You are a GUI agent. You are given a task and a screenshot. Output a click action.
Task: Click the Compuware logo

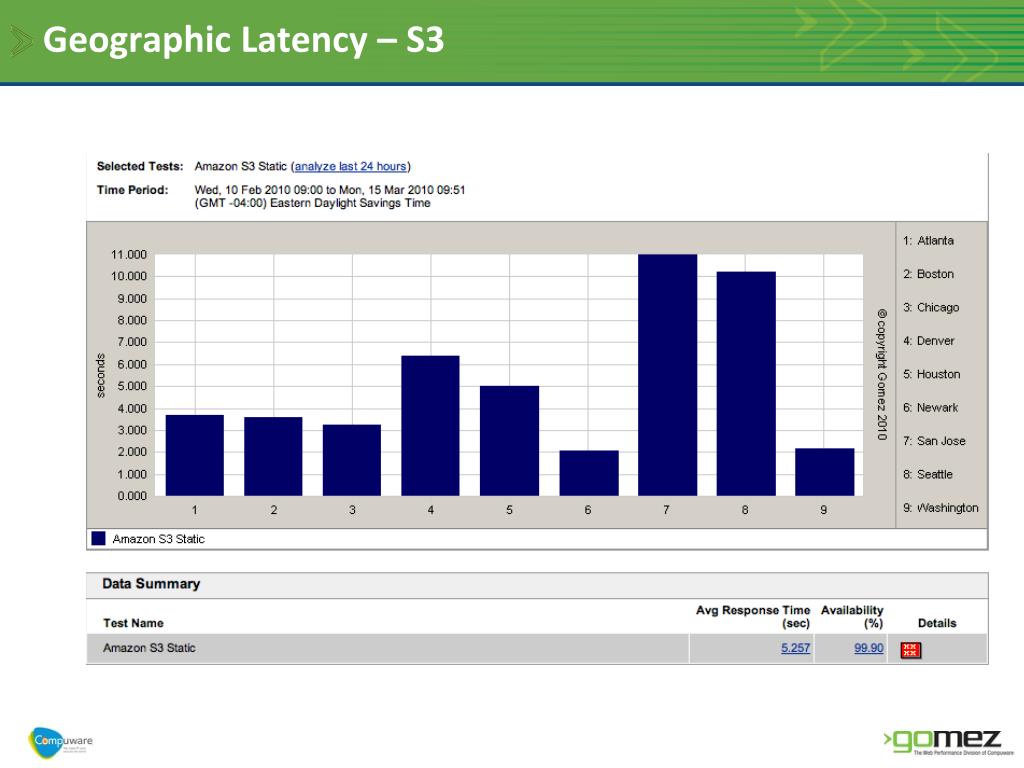tap(61, 743)
